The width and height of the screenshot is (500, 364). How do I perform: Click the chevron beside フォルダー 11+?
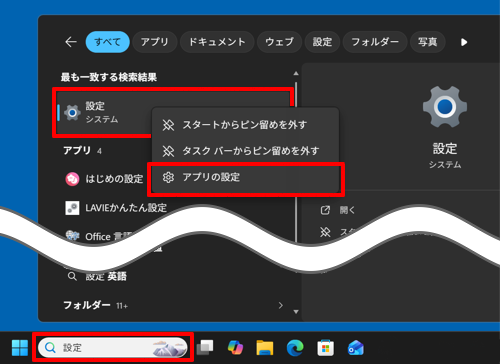click(x=281, y=305)
